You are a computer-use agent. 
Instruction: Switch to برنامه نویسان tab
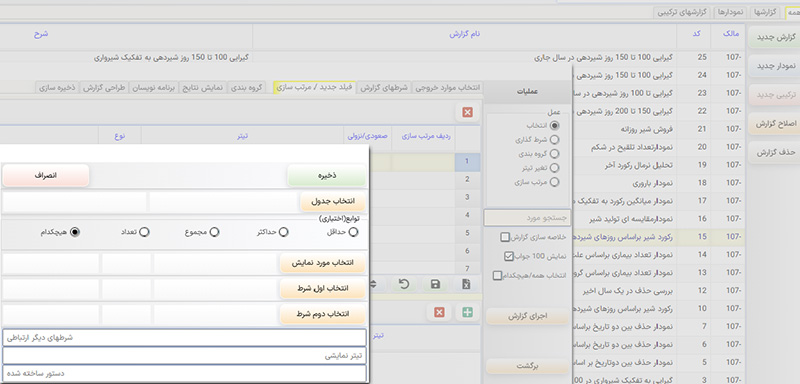(154, 87)
